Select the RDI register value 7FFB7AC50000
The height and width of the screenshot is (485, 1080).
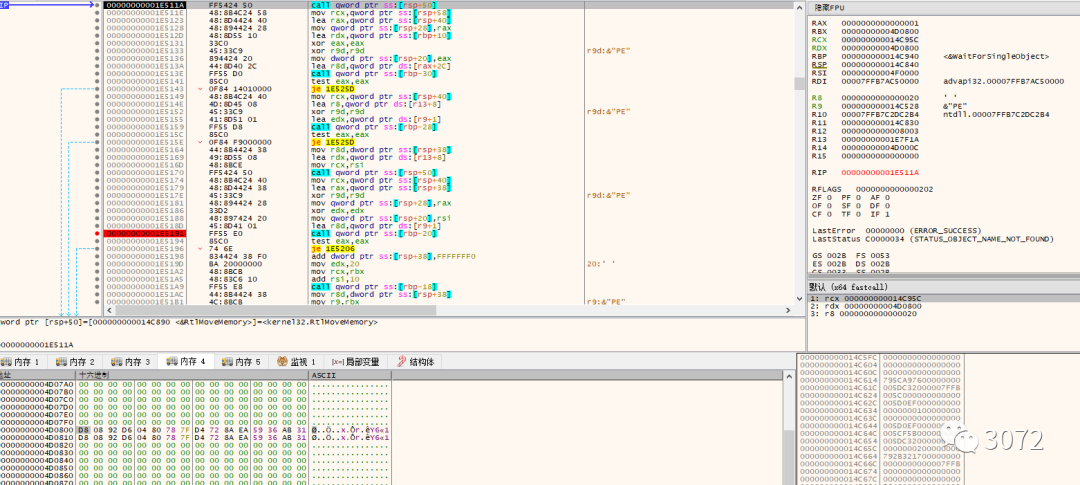[x=879, y=81]
